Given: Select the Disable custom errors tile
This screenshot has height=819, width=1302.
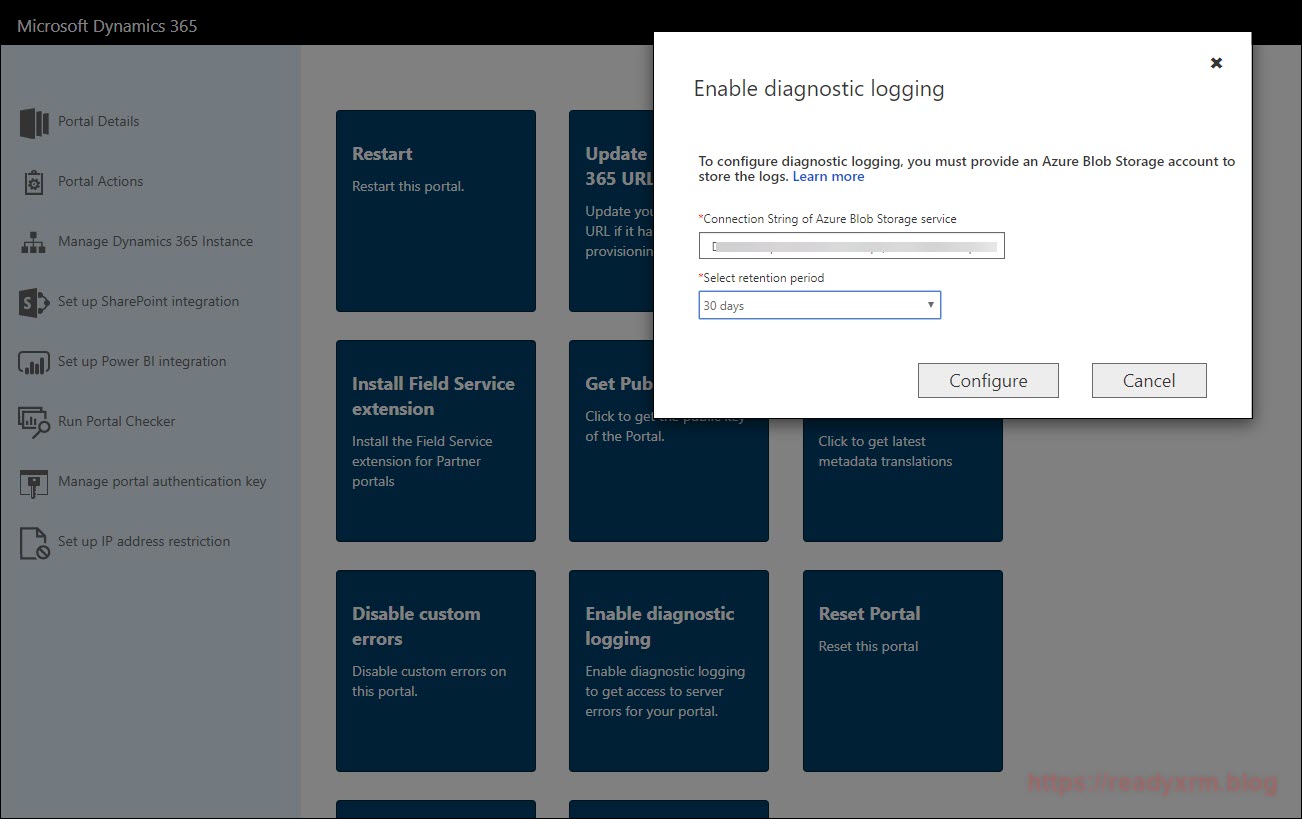Looking at the screenshot, I should 435,671.
